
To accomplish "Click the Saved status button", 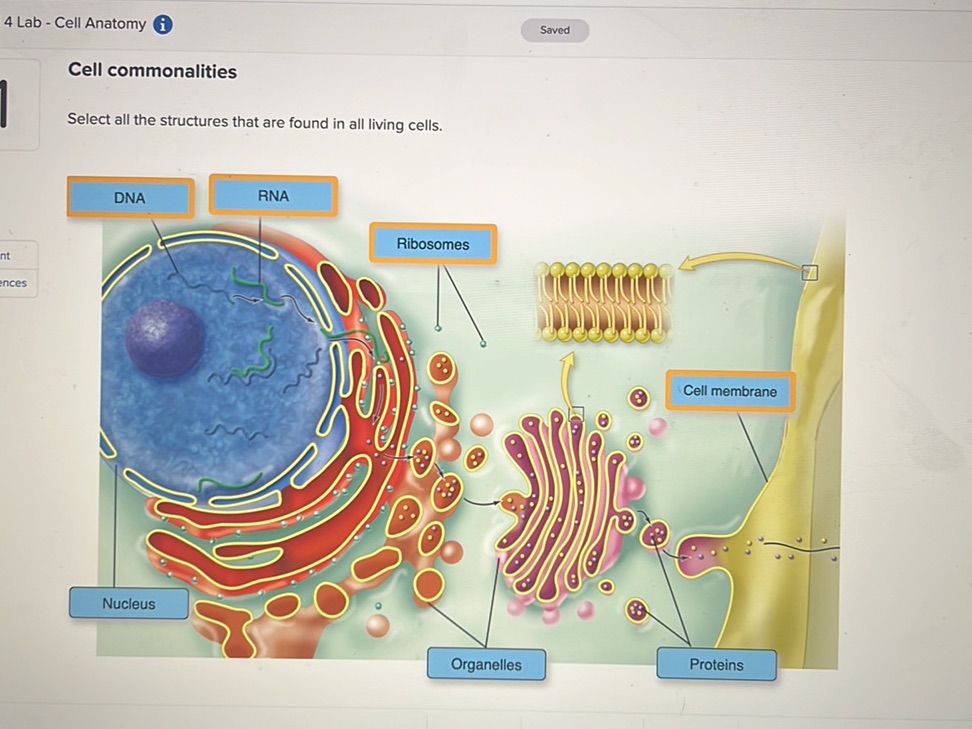I will tap(555, 30).
